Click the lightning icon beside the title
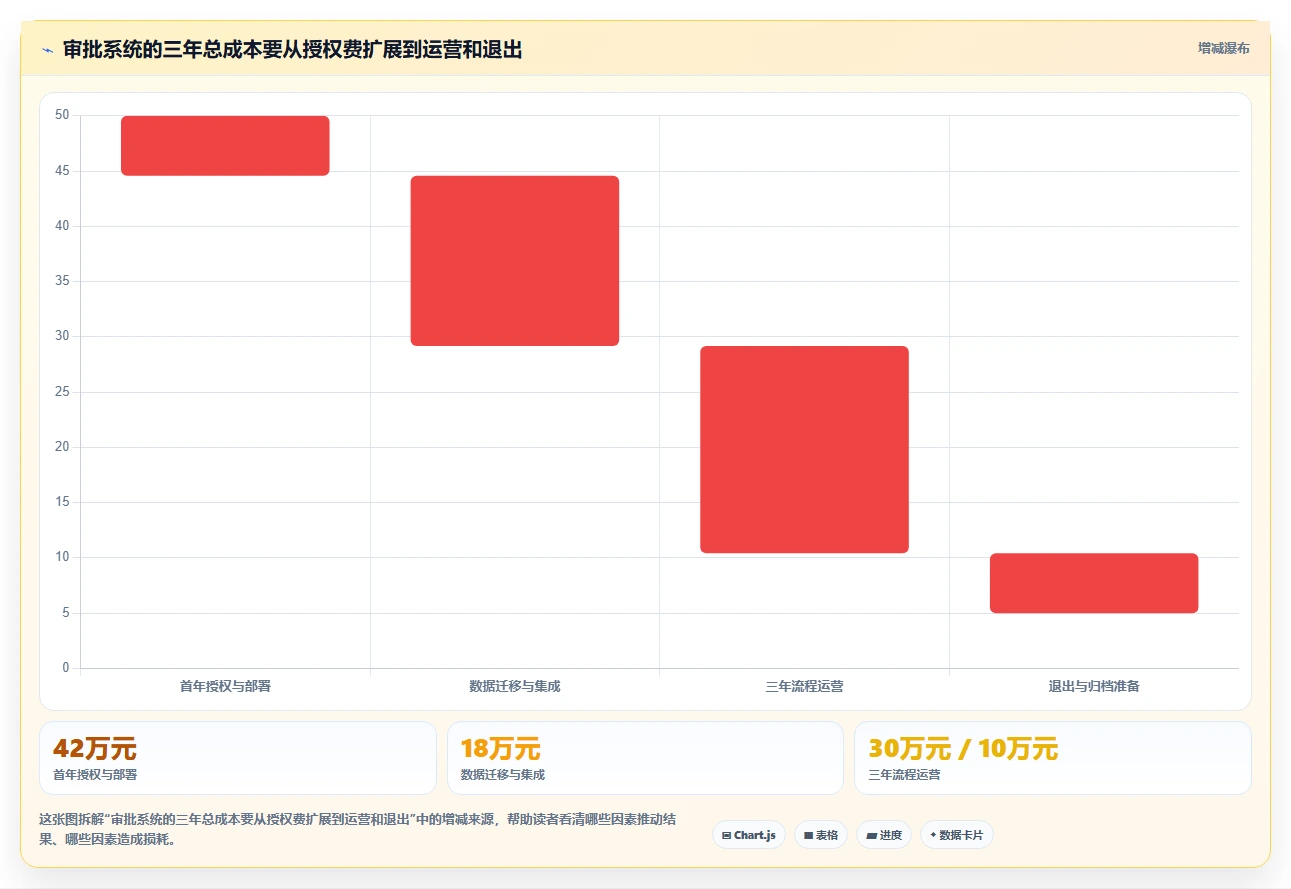This screenshot has height=889, width=1291. 47,49
